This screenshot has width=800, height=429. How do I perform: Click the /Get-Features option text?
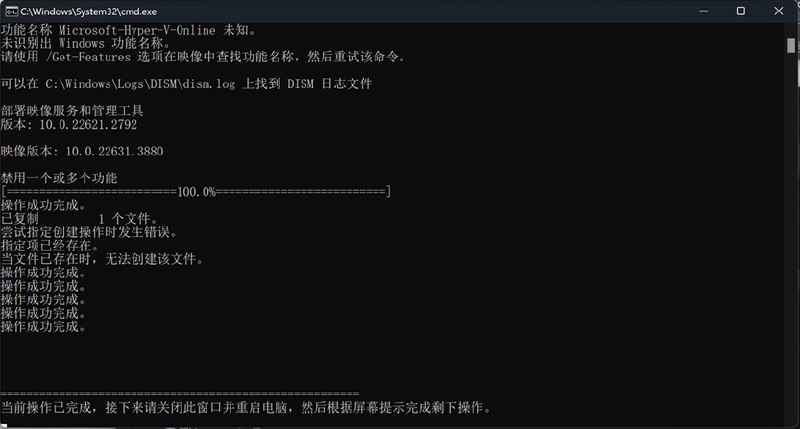point(88,57)
